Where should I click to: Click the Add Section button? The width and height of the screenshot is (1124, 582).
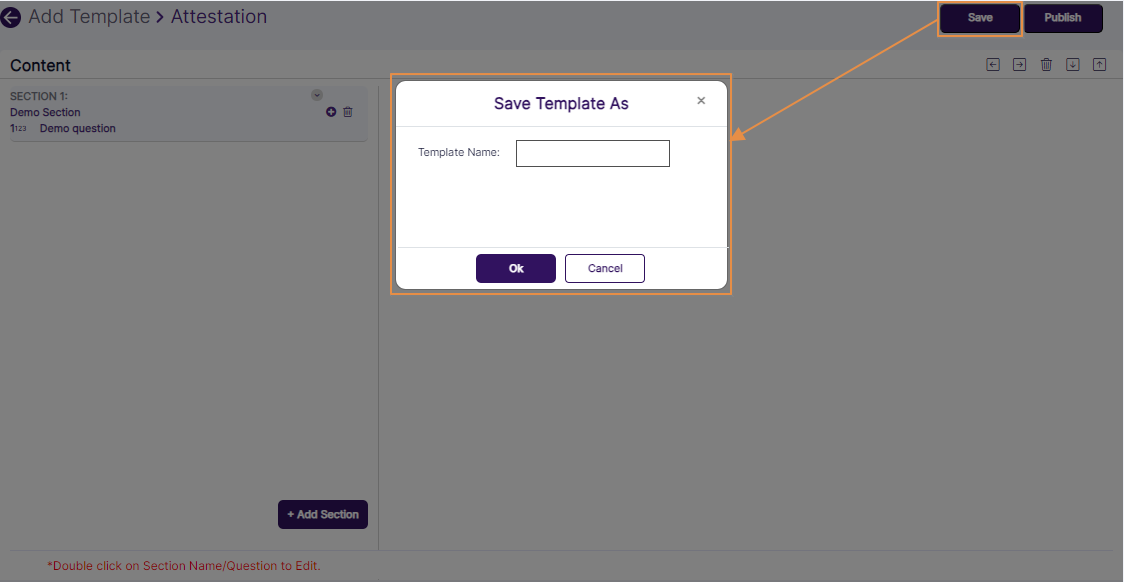(x=322, y=514)
